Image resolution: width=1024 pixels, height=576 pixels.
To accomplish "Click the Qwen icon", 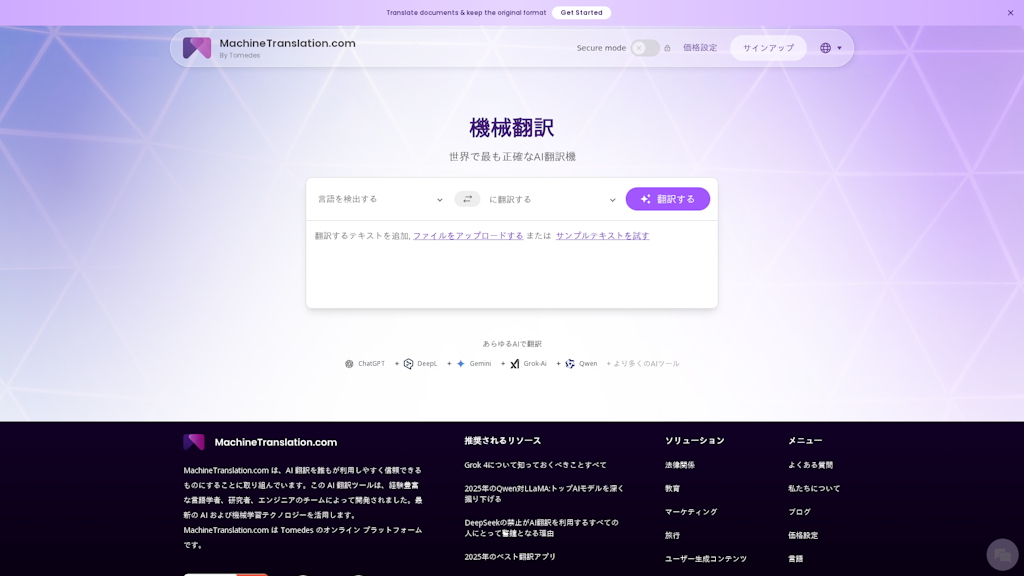I will (569, 364).
